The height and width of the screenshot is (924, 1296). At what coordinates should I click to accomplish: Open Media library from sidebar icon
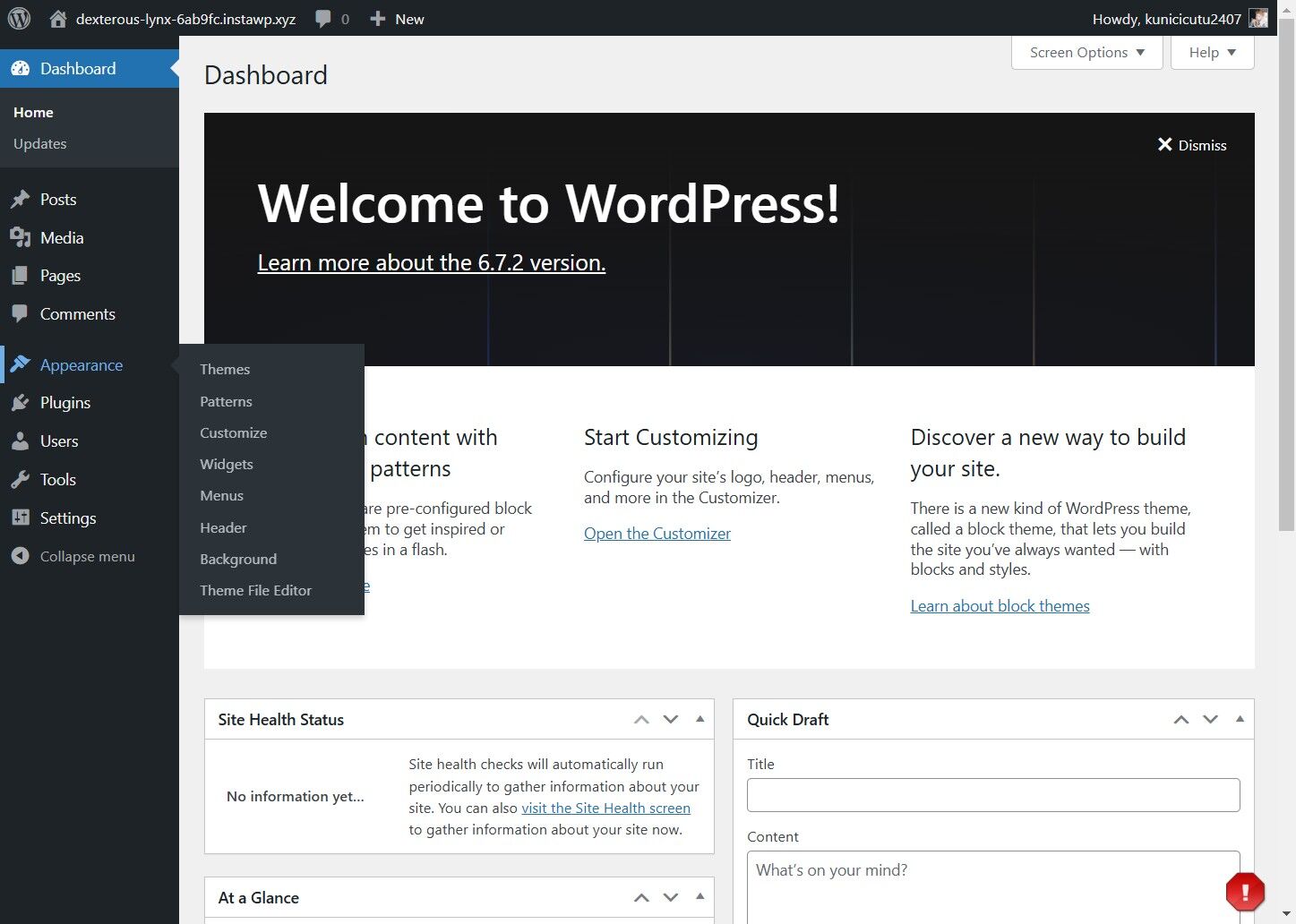click(x=20, y=237)
